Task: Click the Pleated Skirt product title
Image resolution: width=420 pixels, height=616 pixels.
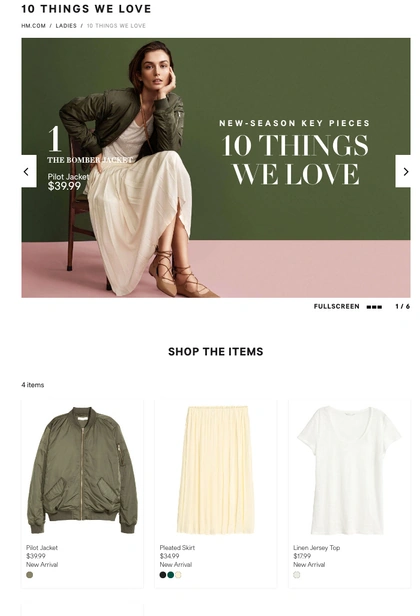Action: tap(177, 548)
